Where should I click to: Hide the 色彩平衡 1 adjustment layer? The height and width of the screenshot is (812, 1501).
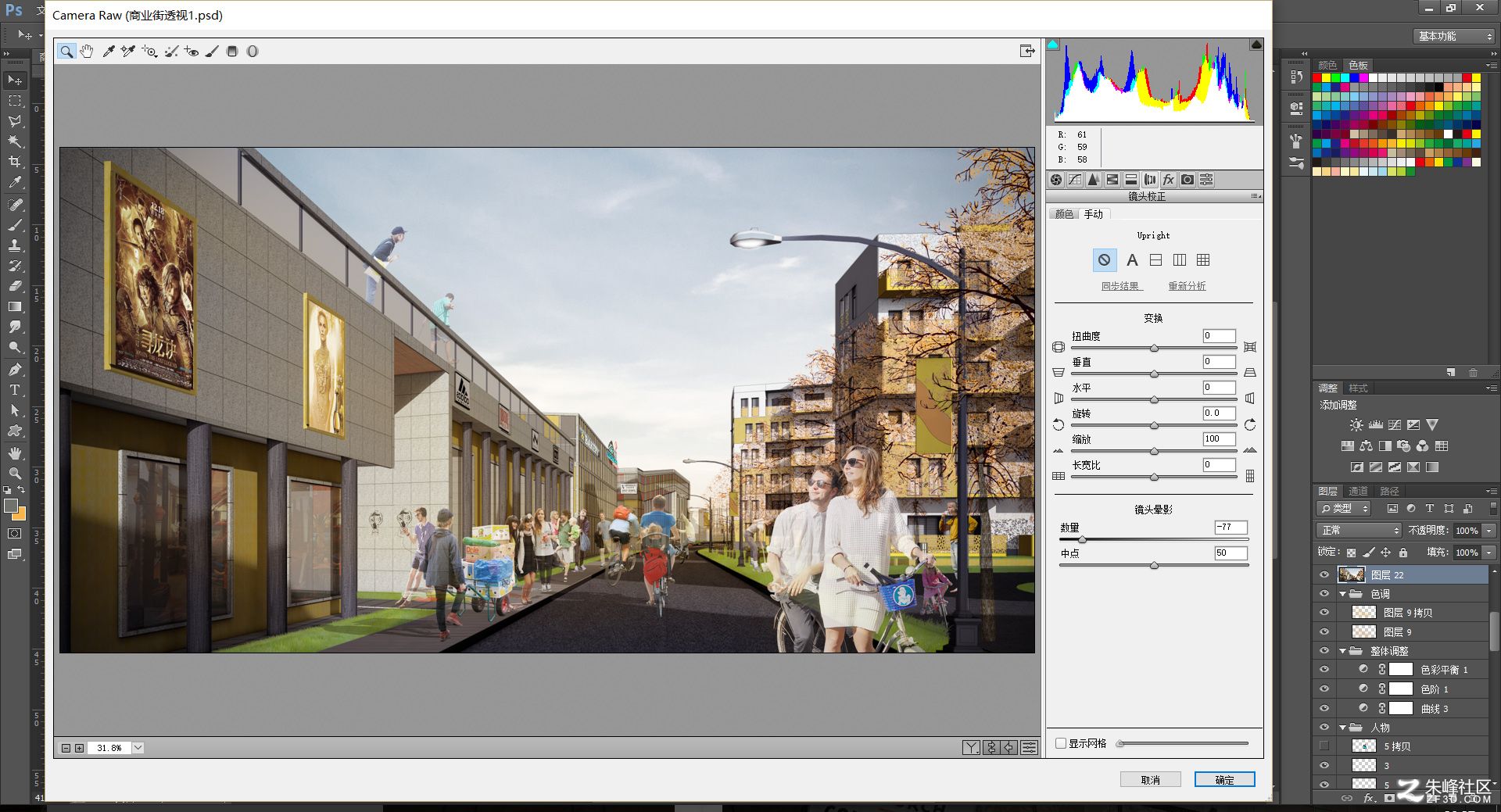pyautogui.click(x=1324, y=670)
